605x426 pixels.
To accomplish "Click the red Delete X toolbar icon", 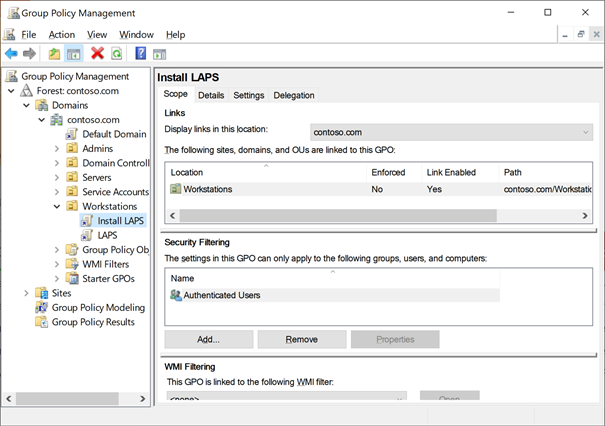I will (97, 53).
